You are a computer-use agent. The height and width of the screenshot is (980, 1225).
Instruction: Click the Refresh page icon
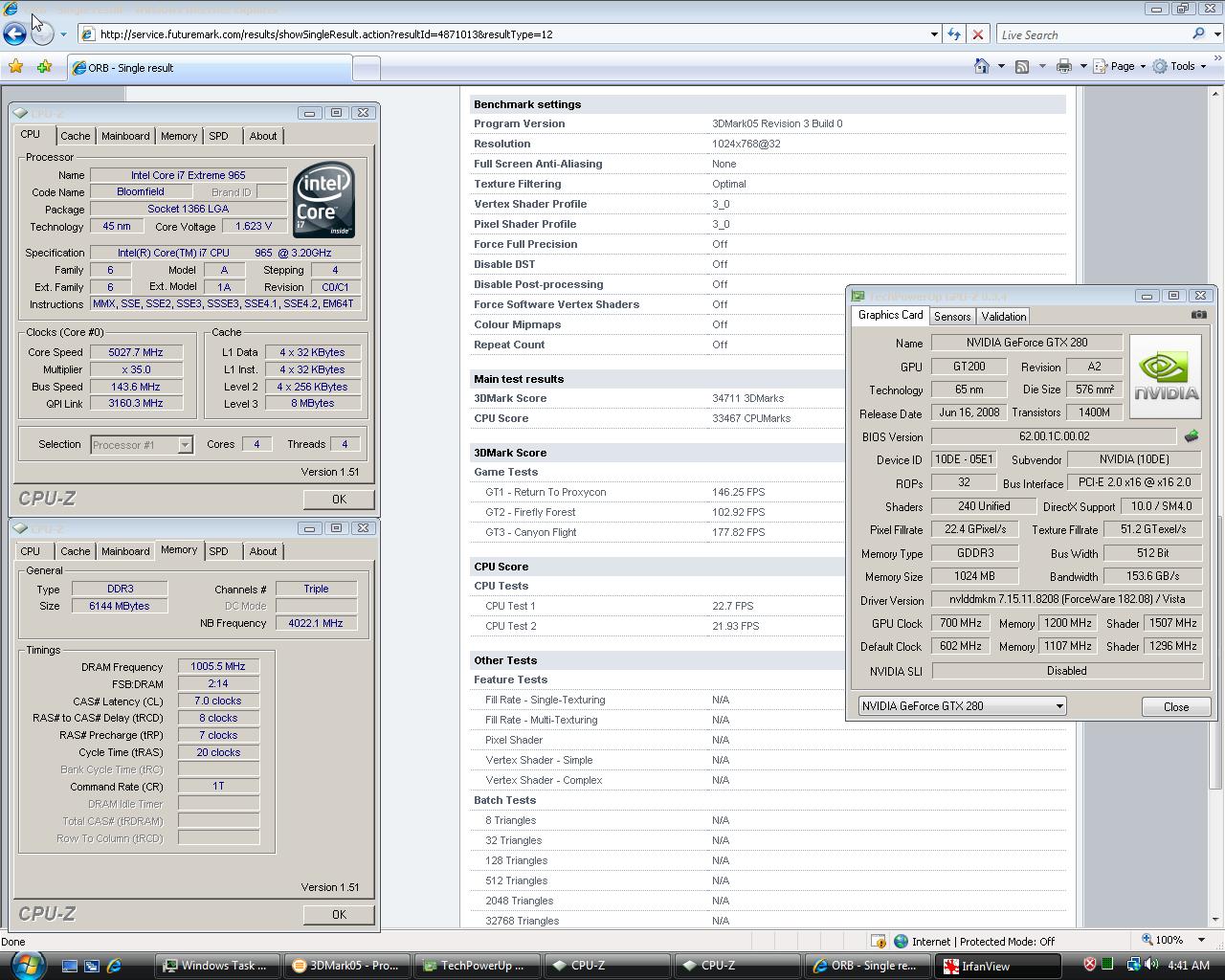point(954,34)
